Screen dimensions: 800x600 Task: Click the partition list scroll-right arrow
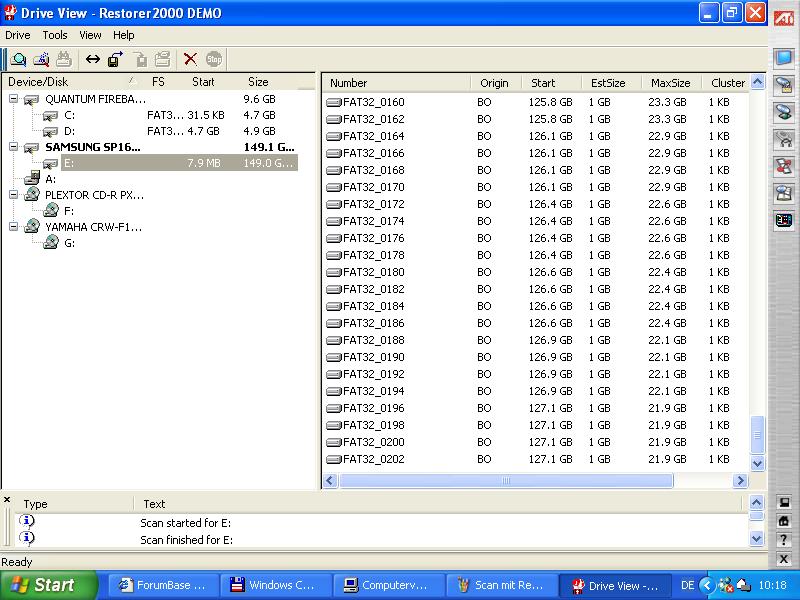point(740,481)
